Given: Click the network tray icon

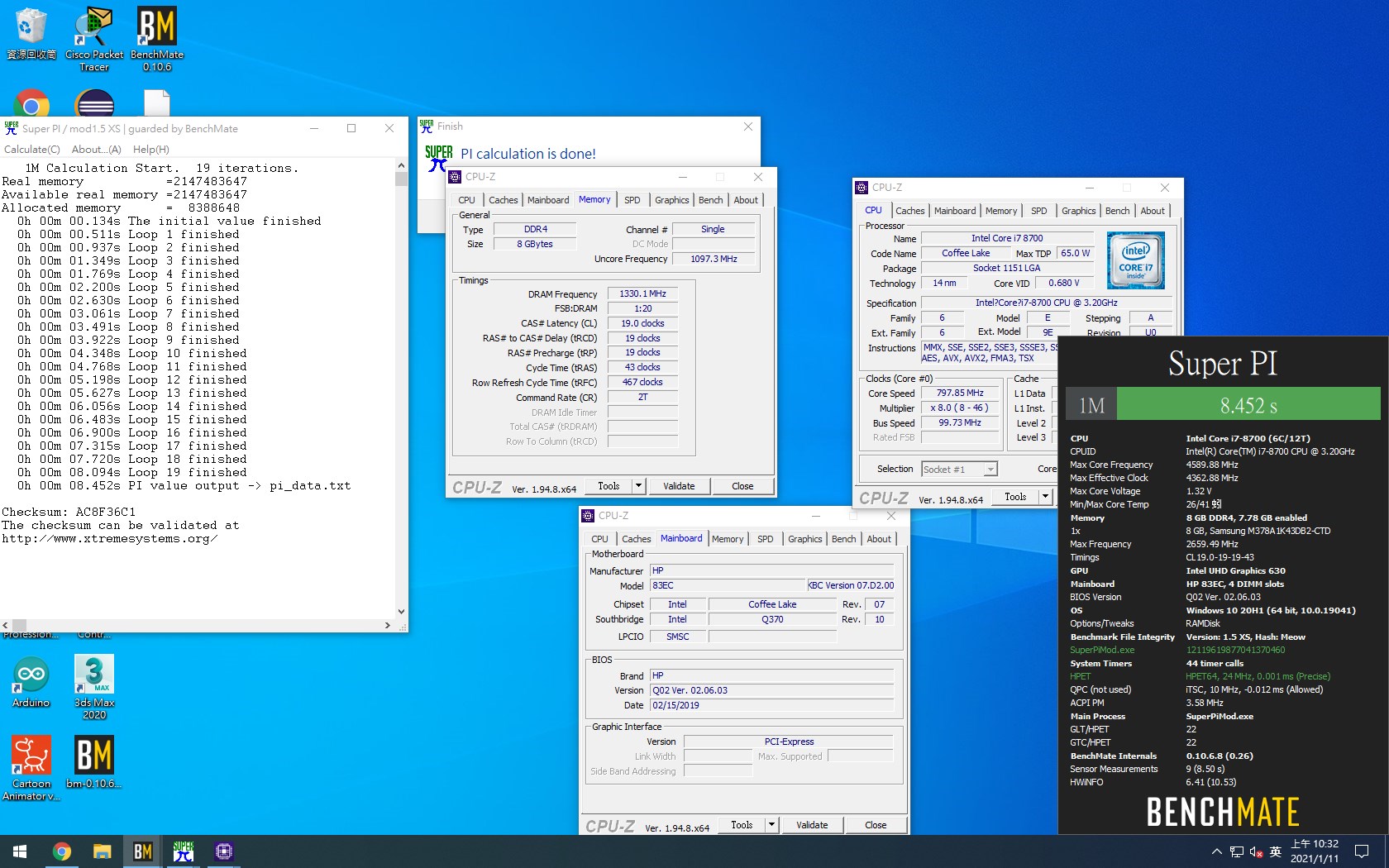Looking at the screenshot, I should pos(1236,851).
